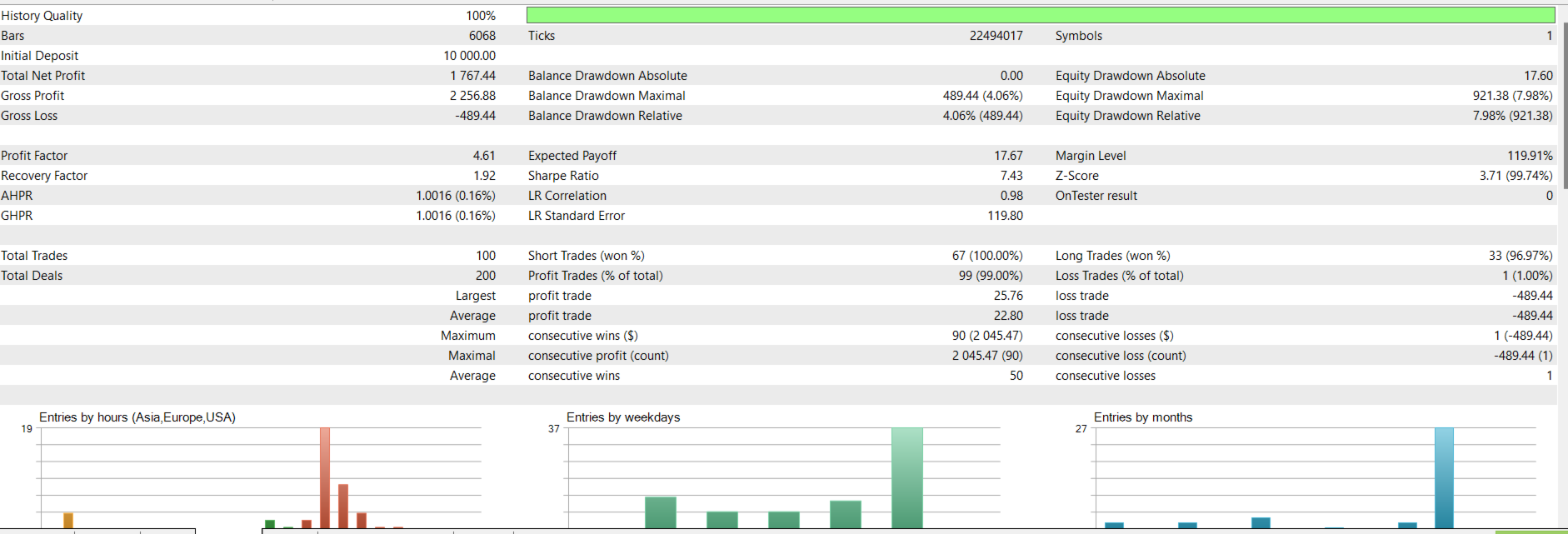Click the tallest blue bar in Entries by months
The width and height of the screenshot is (1568, 534).
1444,478
